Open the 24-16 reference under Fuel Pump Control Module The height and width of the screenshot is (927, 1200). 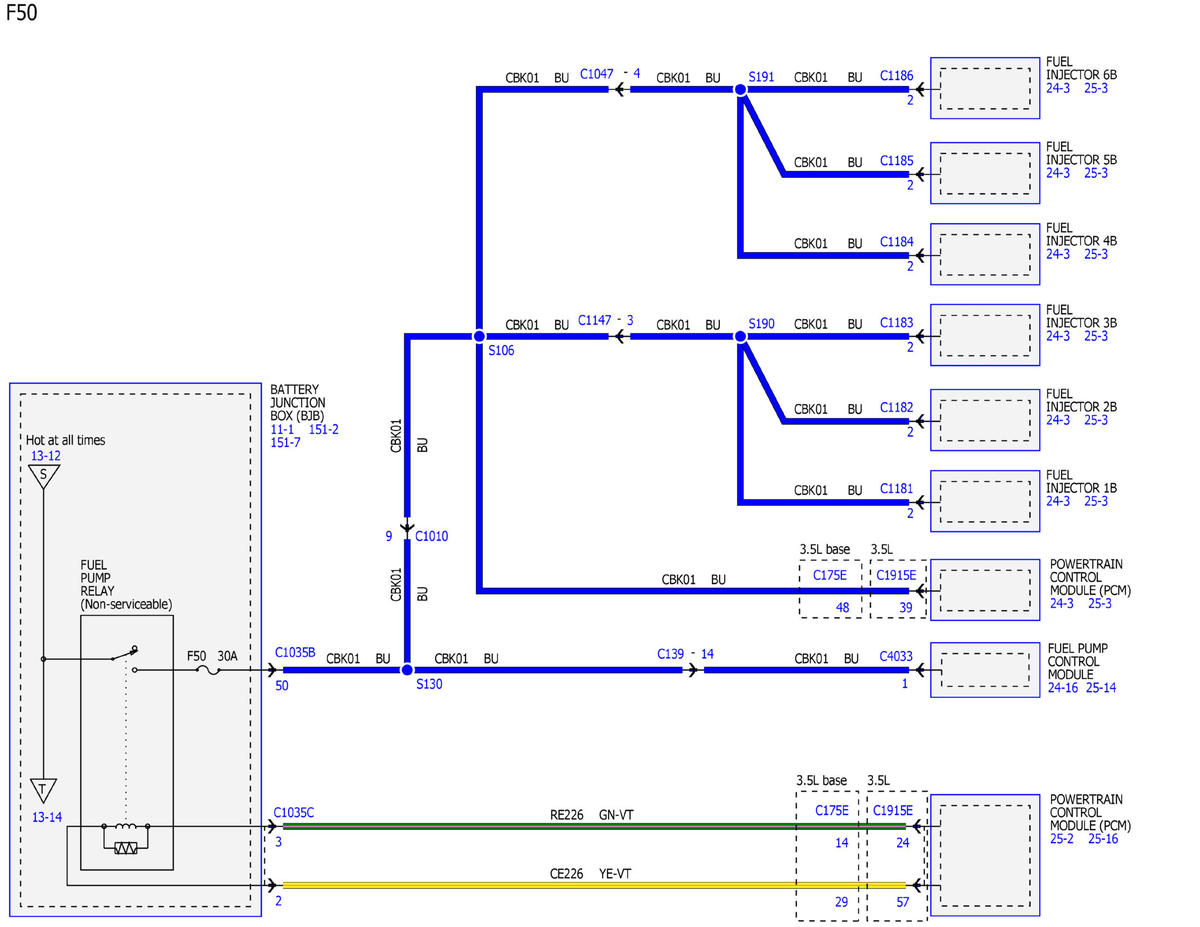1062,688
